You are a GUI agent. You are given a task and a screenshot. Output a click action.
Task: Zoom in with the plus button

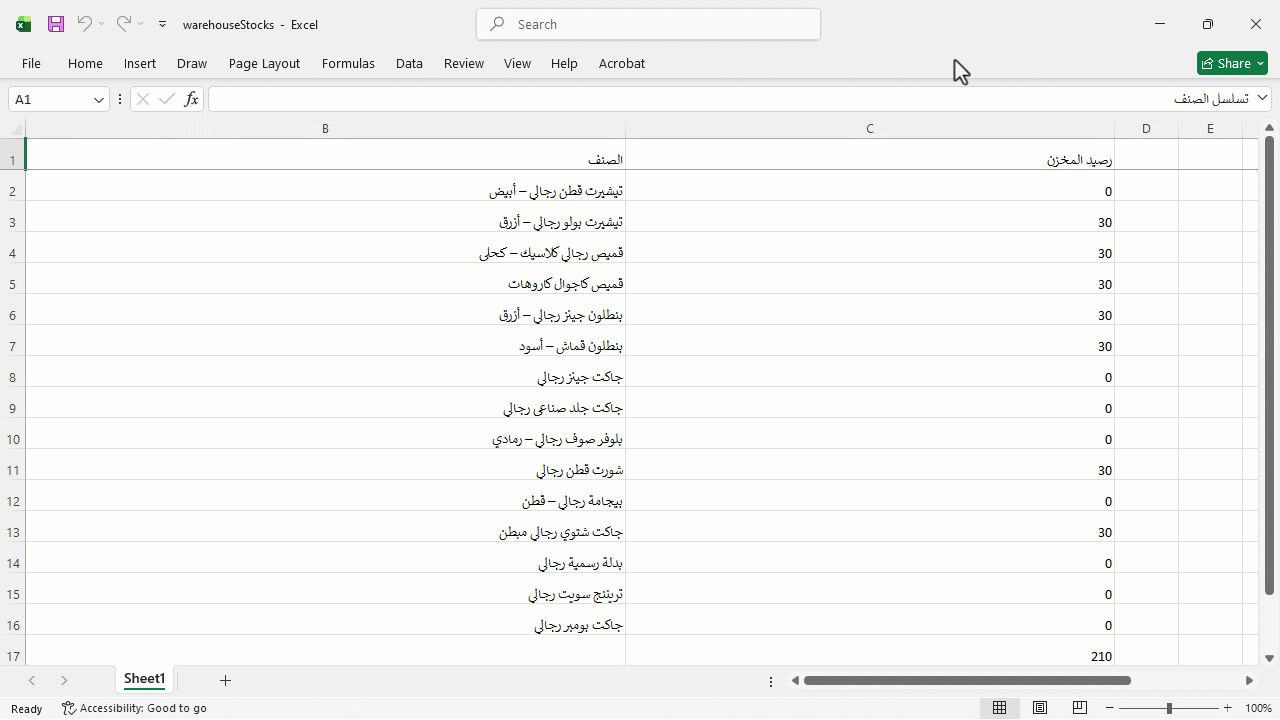click(x=1228, y=708)
